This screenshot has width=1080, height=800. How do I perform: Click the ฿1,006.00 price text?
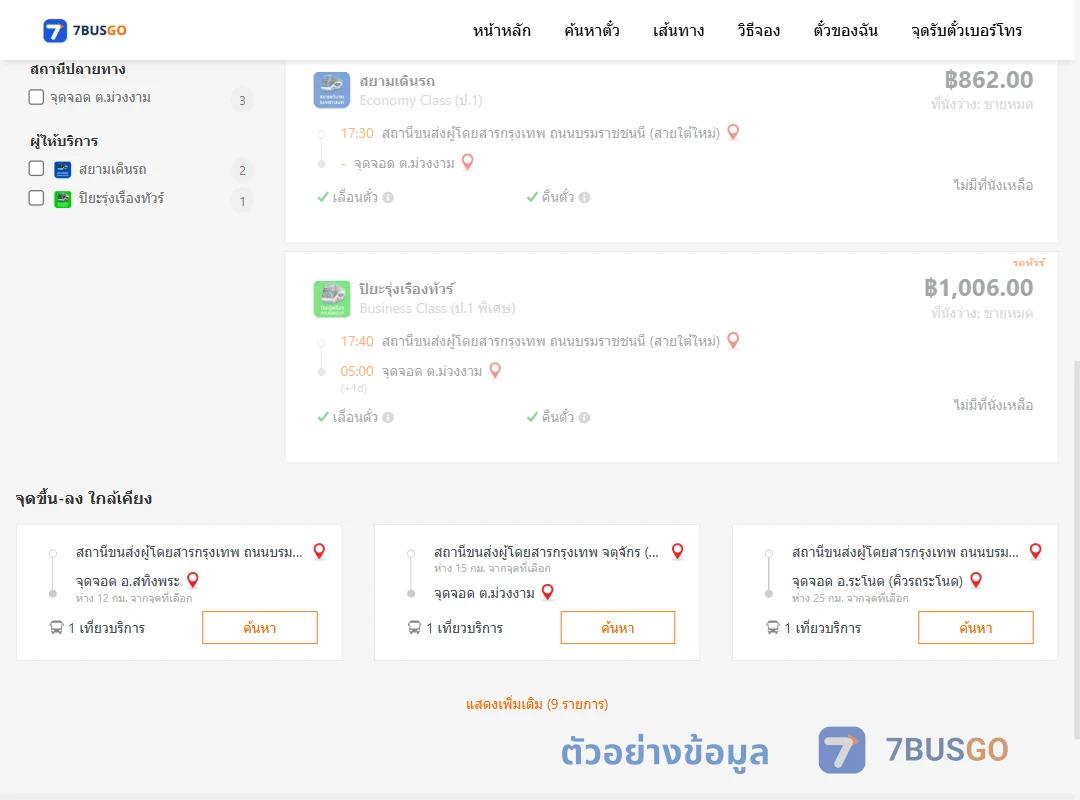pos(978,288)
